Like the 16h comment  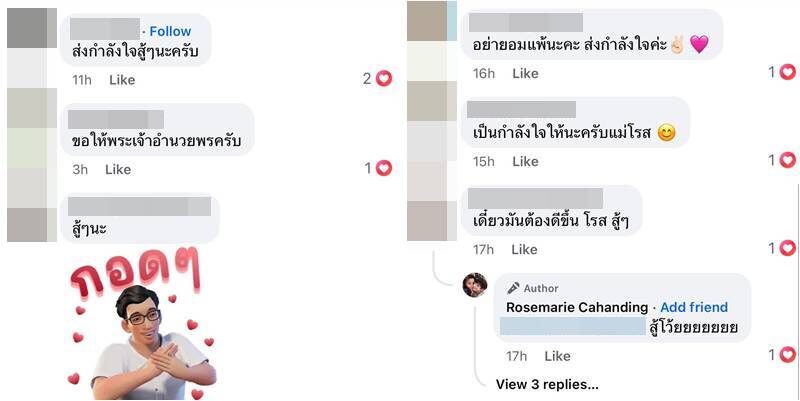(x=525, y=73)
